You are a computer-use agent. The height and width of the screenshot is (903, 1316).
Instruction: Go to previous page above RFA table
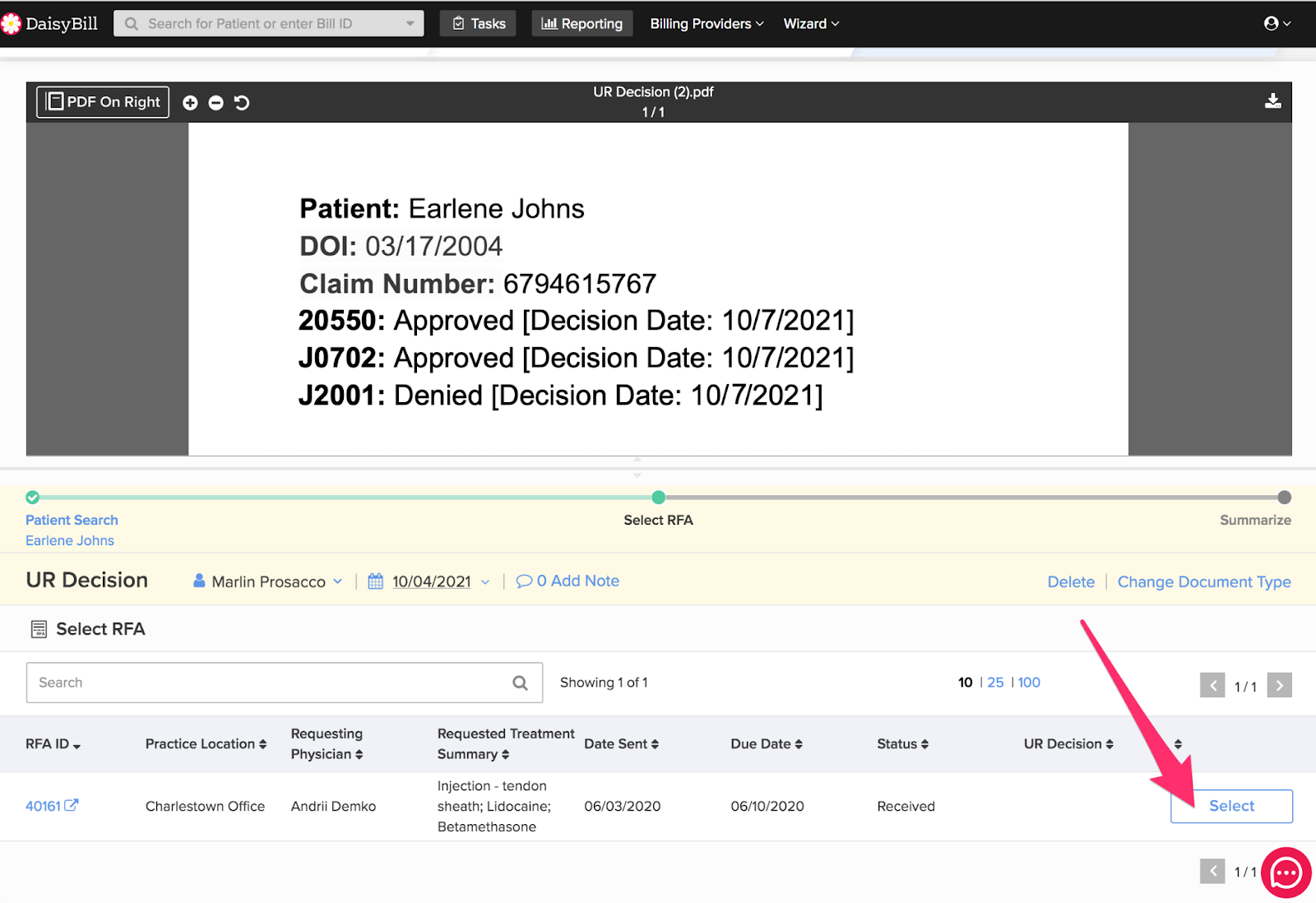point(1212,685)
